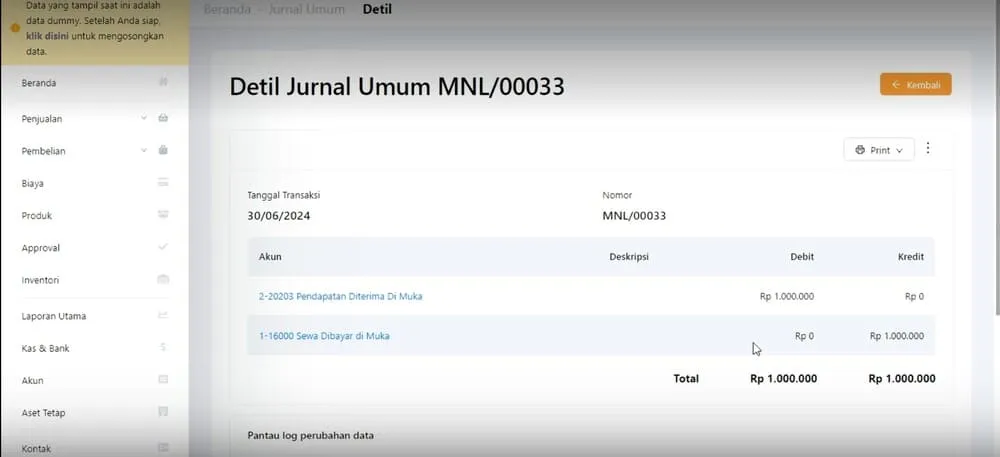
Task: Click the yellow warning icon in banner
Action: pyautogui.click(x=15, y=28)
